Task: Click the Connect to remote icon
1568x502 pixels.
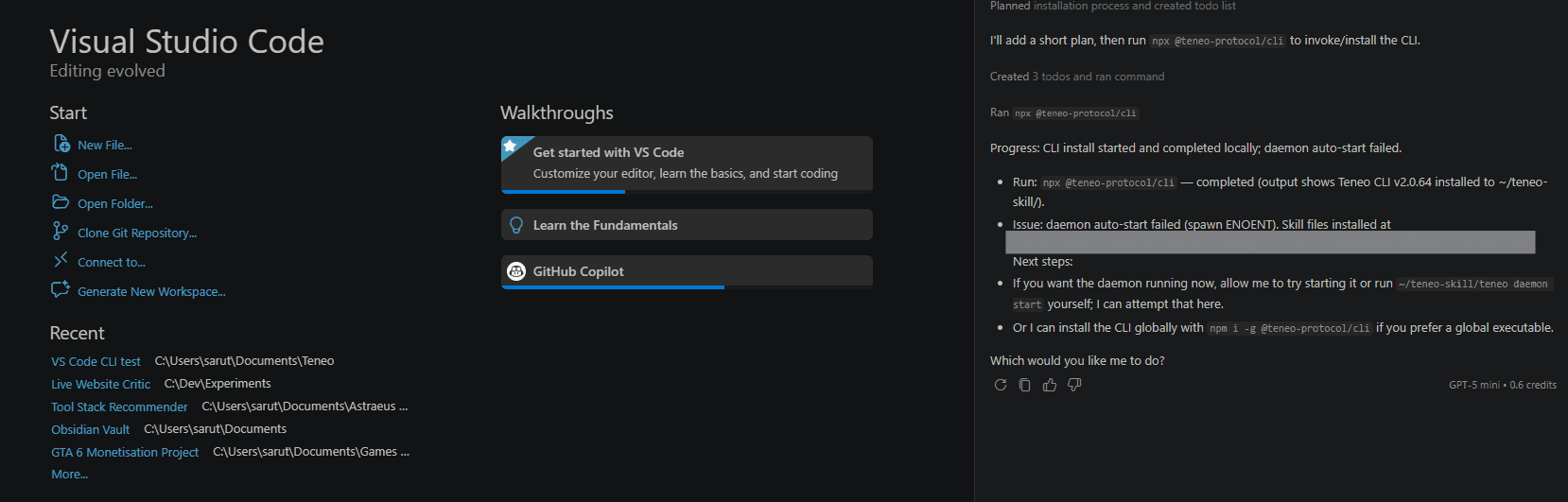Action: coord(61,260)
